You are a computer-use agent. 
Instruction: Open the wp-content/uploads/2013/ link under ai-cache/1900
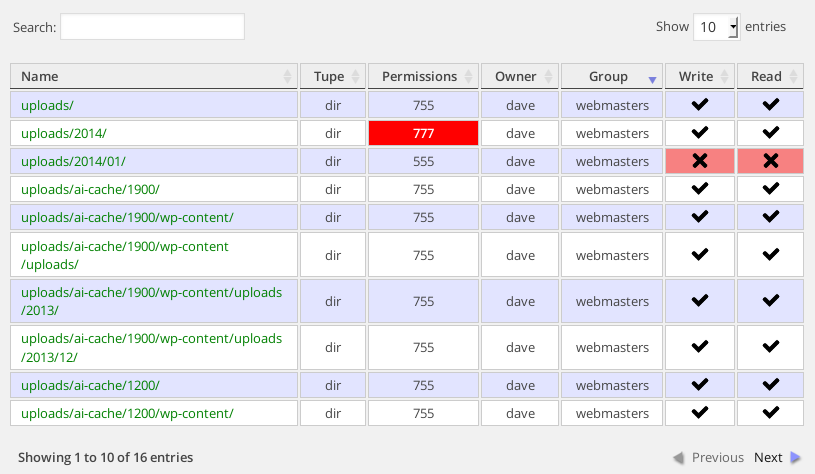tap(151, 301)
